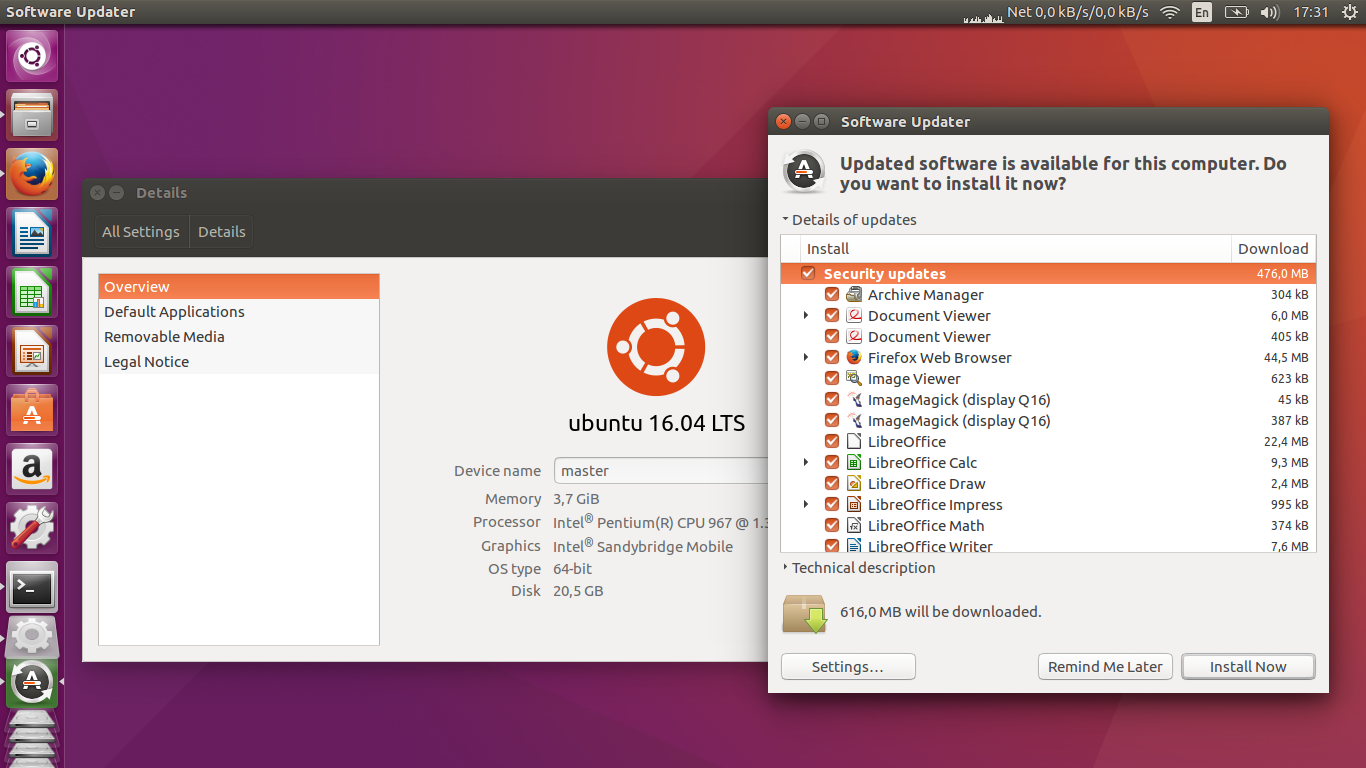Click the Download column header

tap(1273, 249)
